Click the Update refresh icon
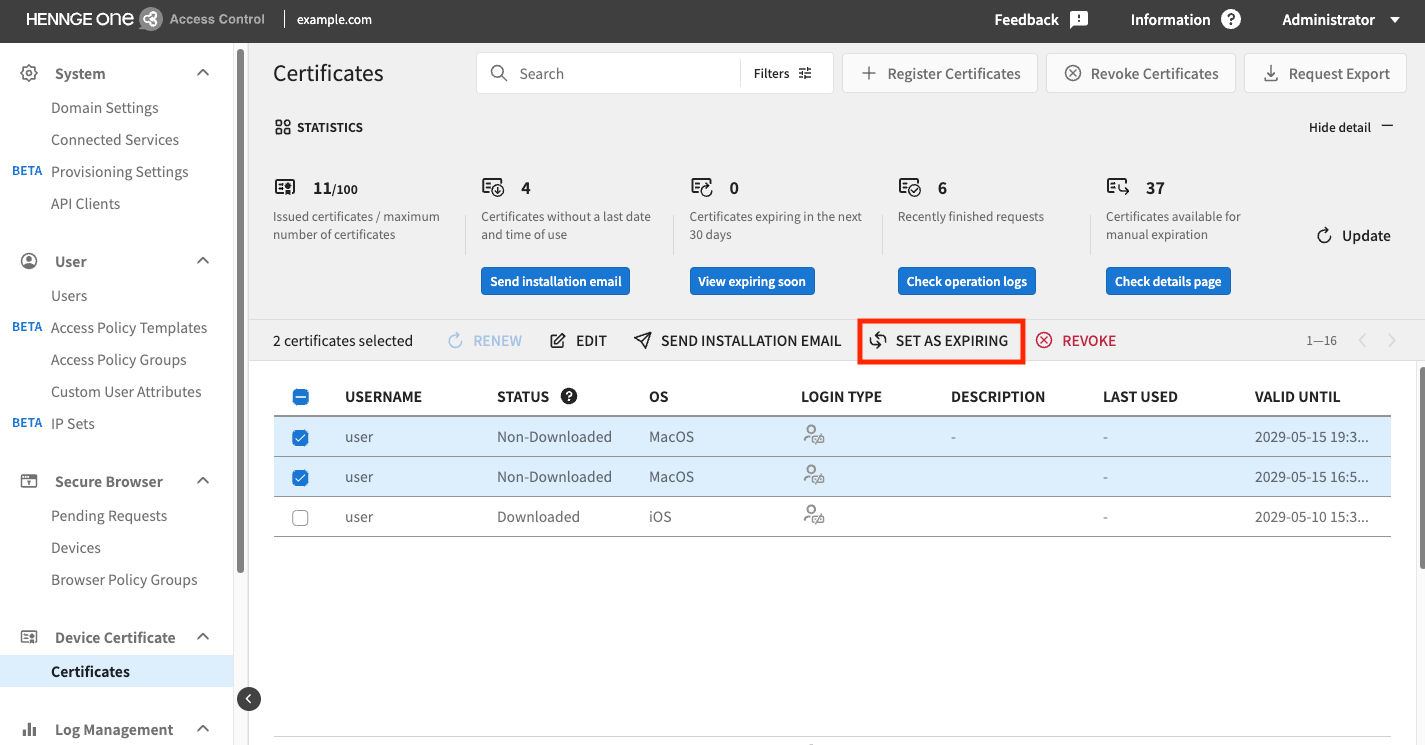 (1324, 236)
